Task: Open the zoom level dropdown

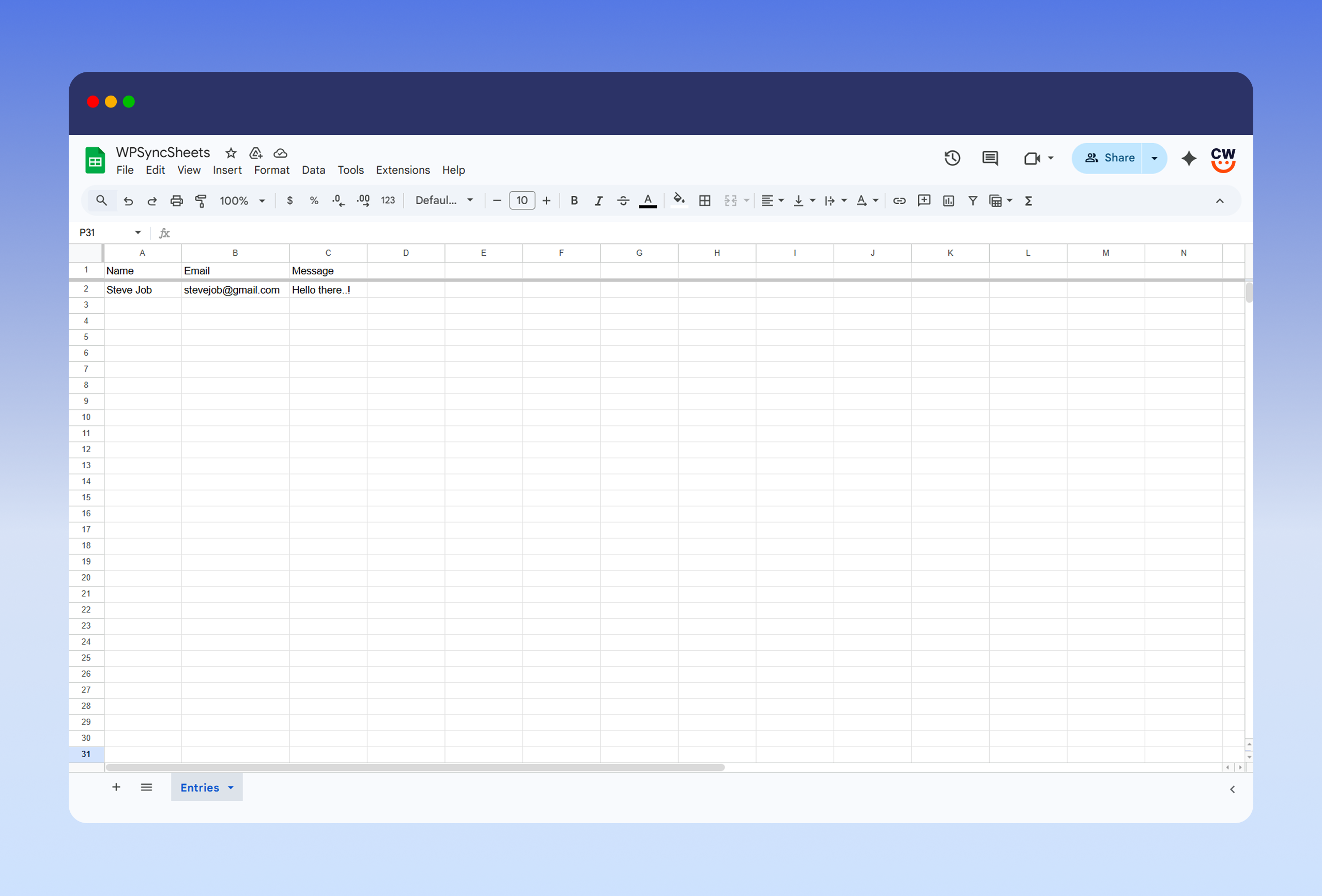Action: click(242, 201)
